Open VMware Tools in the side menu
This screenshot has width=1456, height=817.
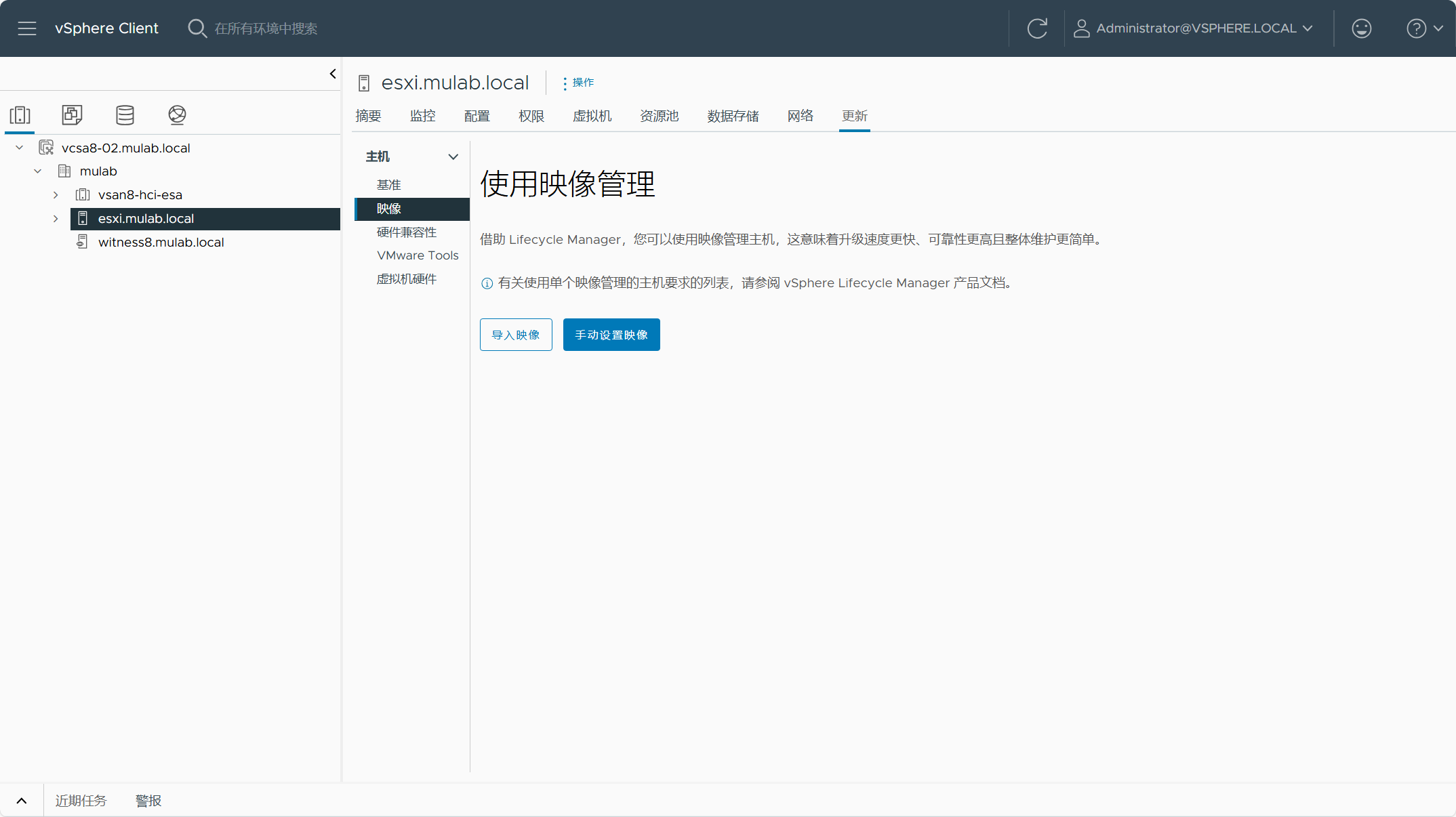click(418, 255)
